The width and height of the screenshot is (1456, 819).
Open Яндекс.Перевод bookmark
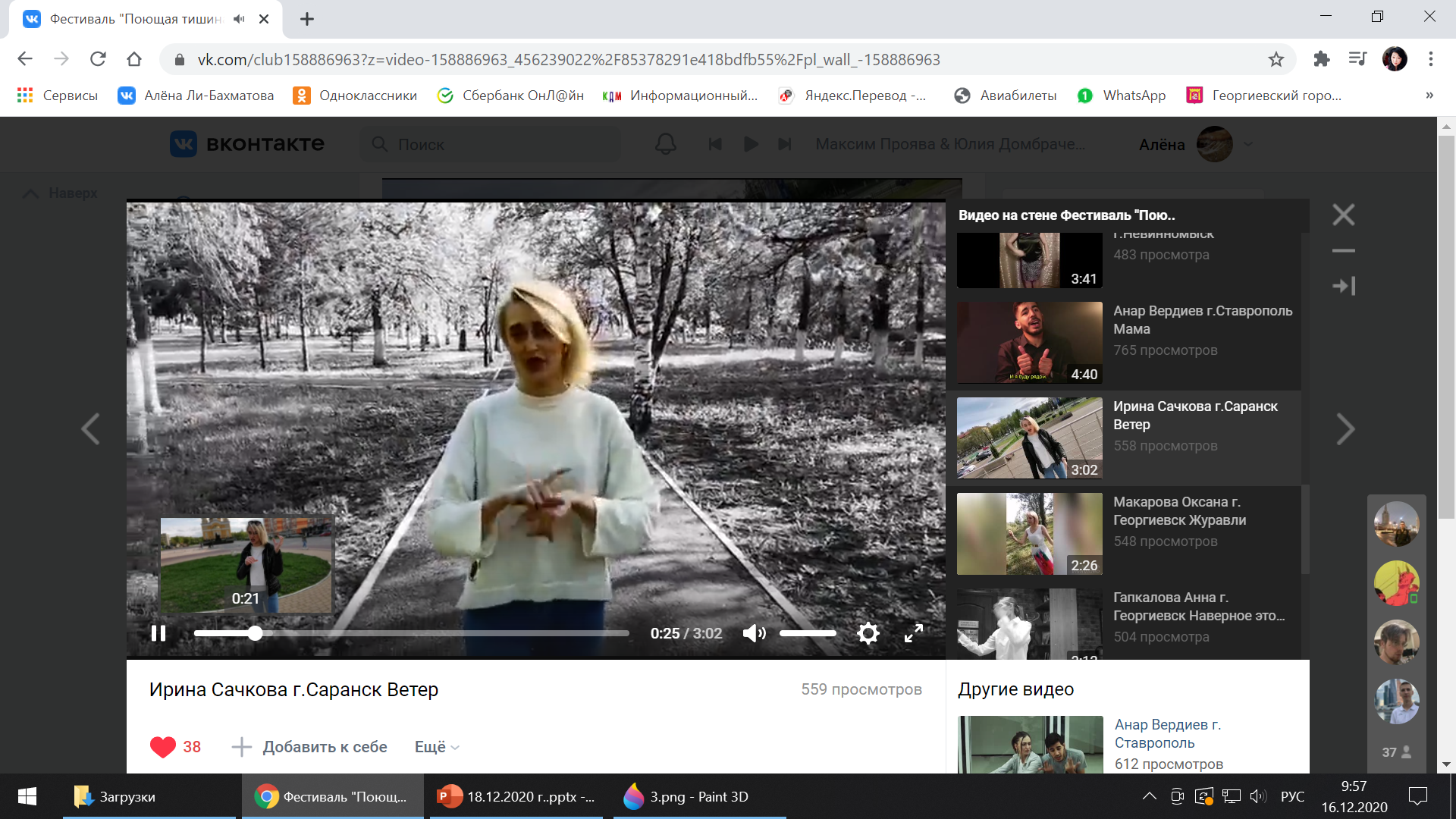pyautogui.click(x=852, y=96)
